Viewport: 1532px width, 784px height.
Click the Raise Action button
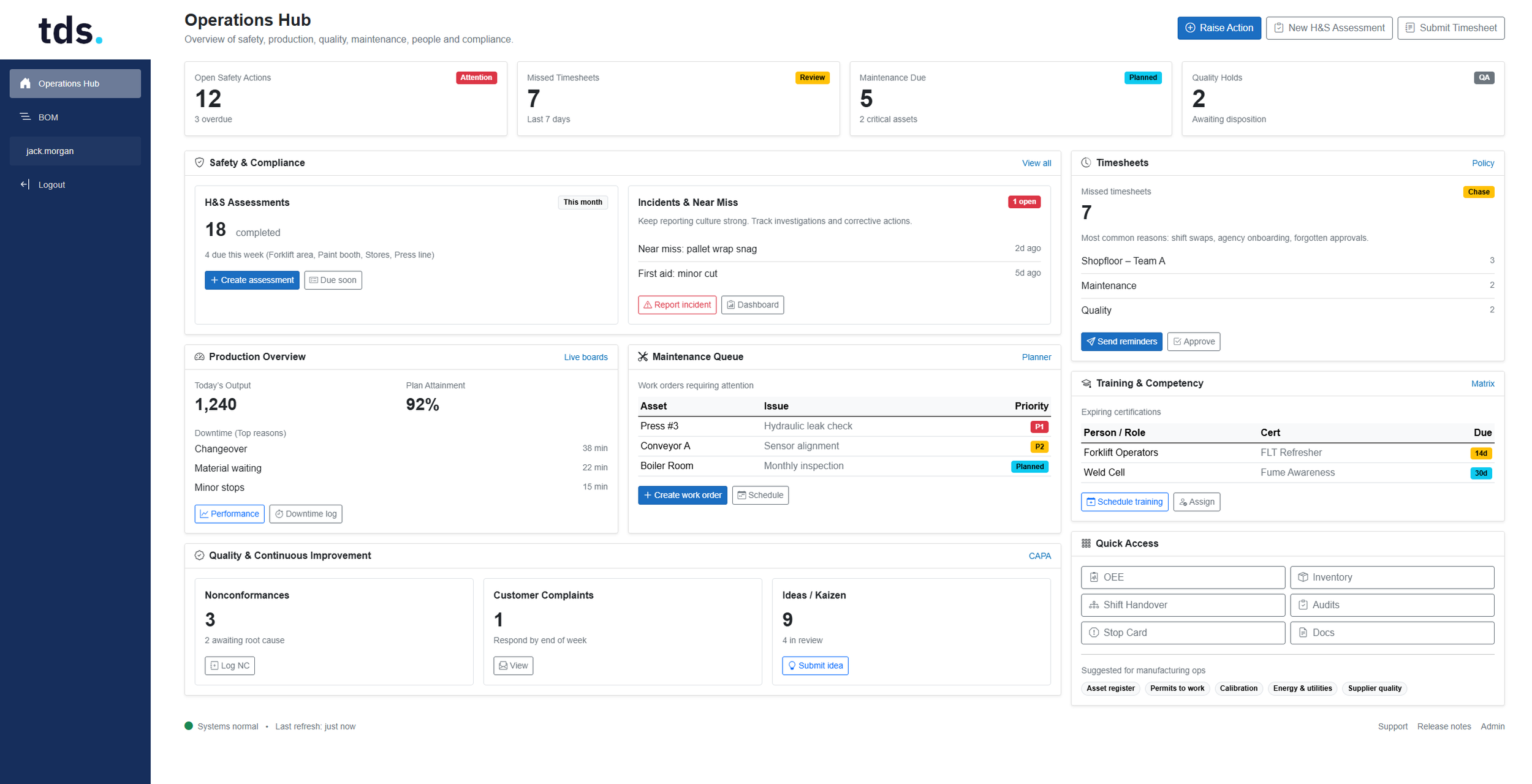click(1218, 28)
